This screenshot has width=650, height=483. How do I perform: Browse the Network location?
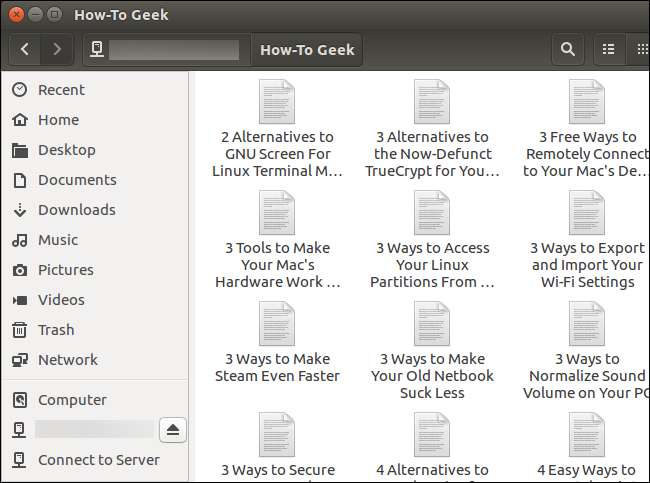(x=67, y=360)
